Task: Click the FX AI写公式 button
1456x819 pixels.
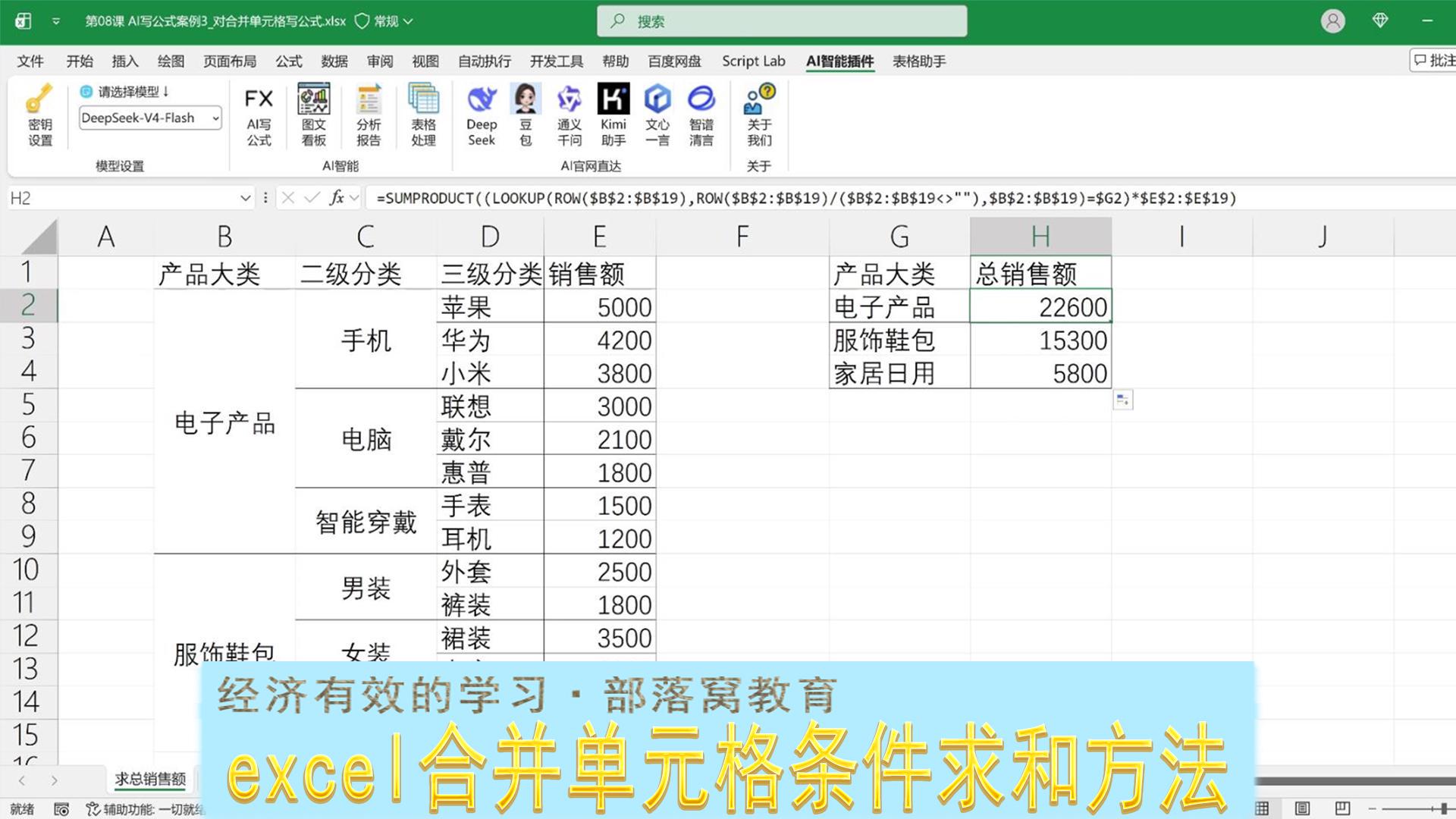Action: click(259, 115)
